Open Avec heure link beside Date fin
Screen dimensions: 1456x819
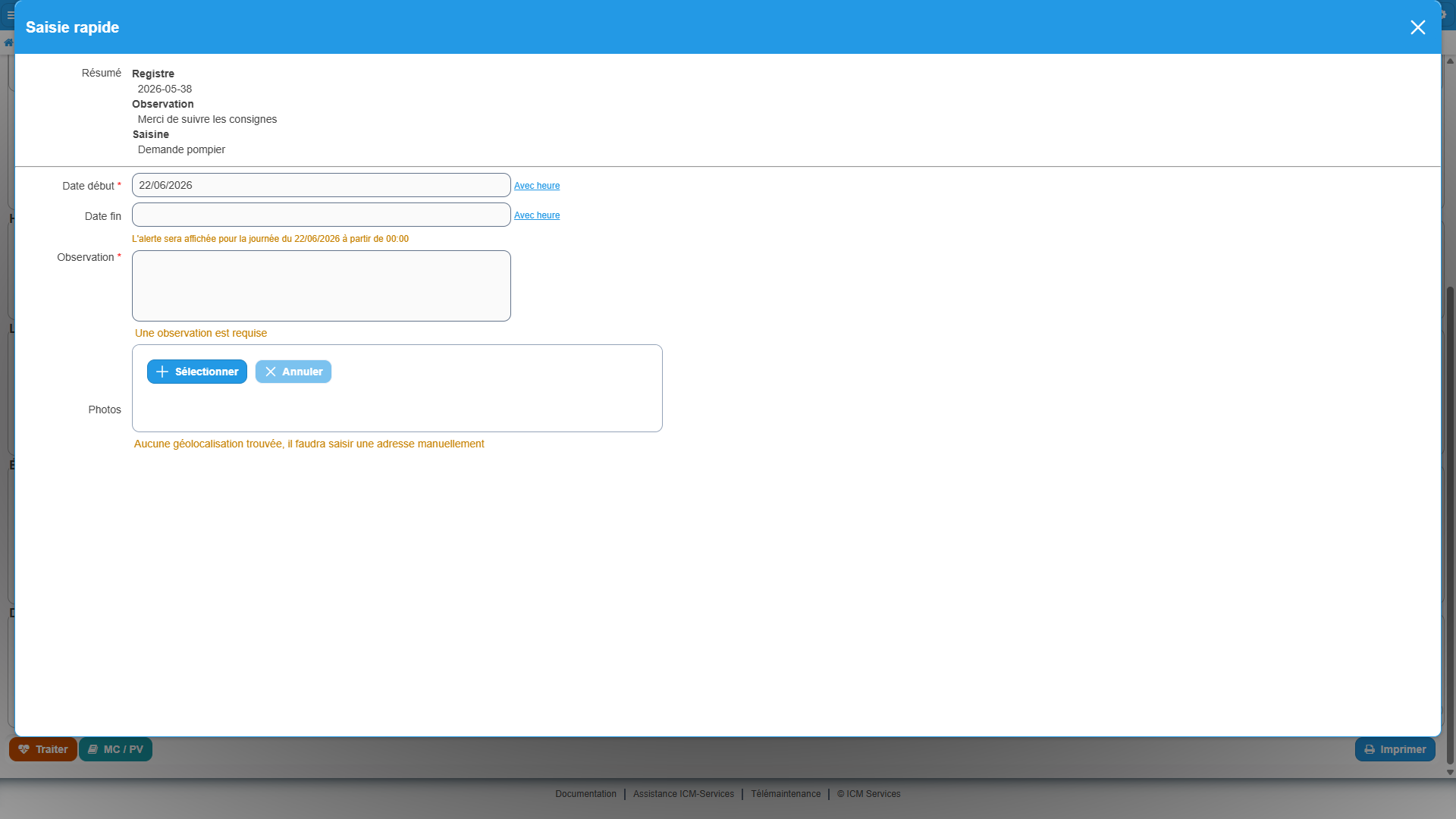[537, 215]
